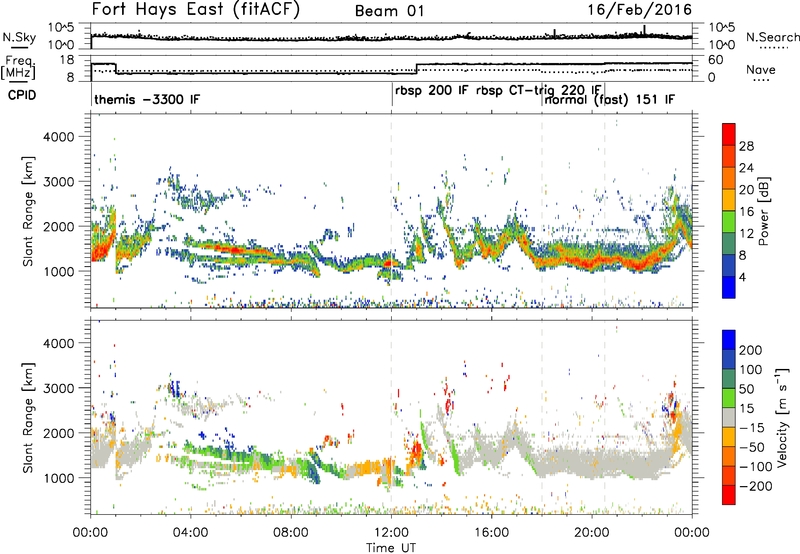The height and width of the screenshot is (554, 800).
Task: Click the '18' frequency axis tick
Action: (x=67, y=60)
